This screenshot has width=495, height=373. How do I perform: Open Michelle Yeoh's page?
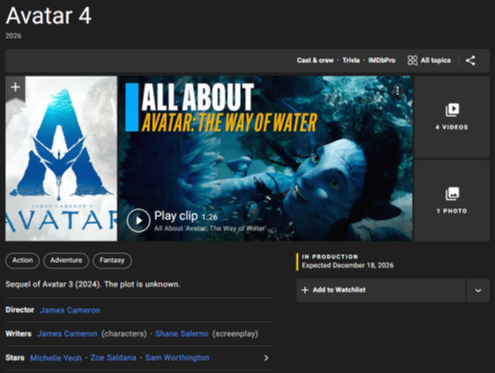coord(56,358)
